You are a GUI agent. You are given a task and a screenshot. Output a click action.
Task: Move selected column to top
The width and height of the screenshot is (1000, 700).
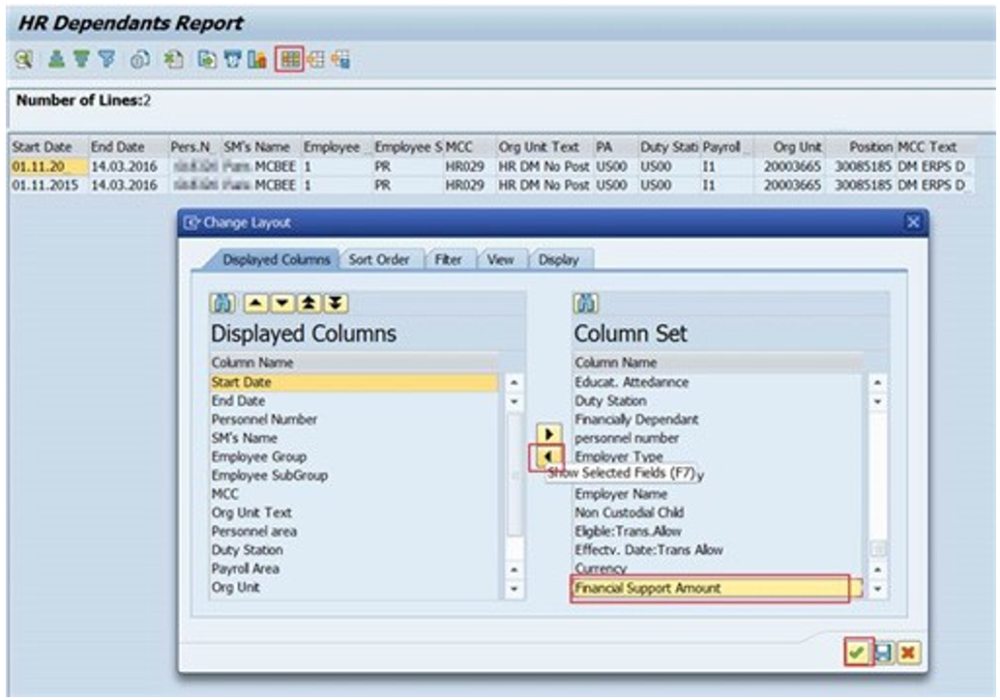tap(309, 303)
